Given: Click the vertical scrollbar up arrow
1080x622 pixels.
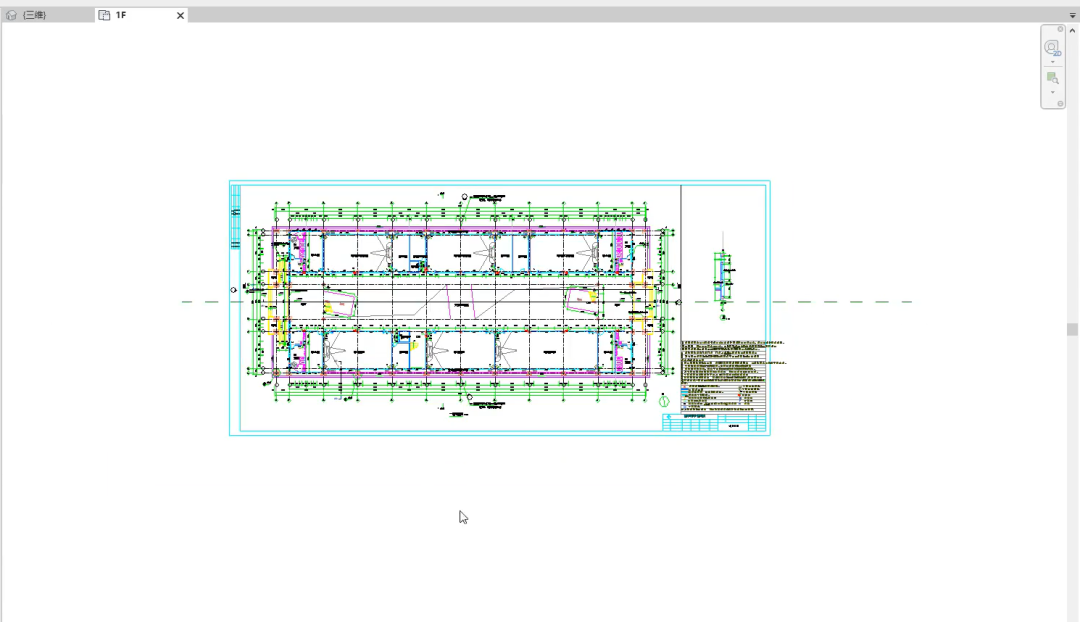Looking at the screenshot, I should pyautogui.click(x=1072, y=31).
